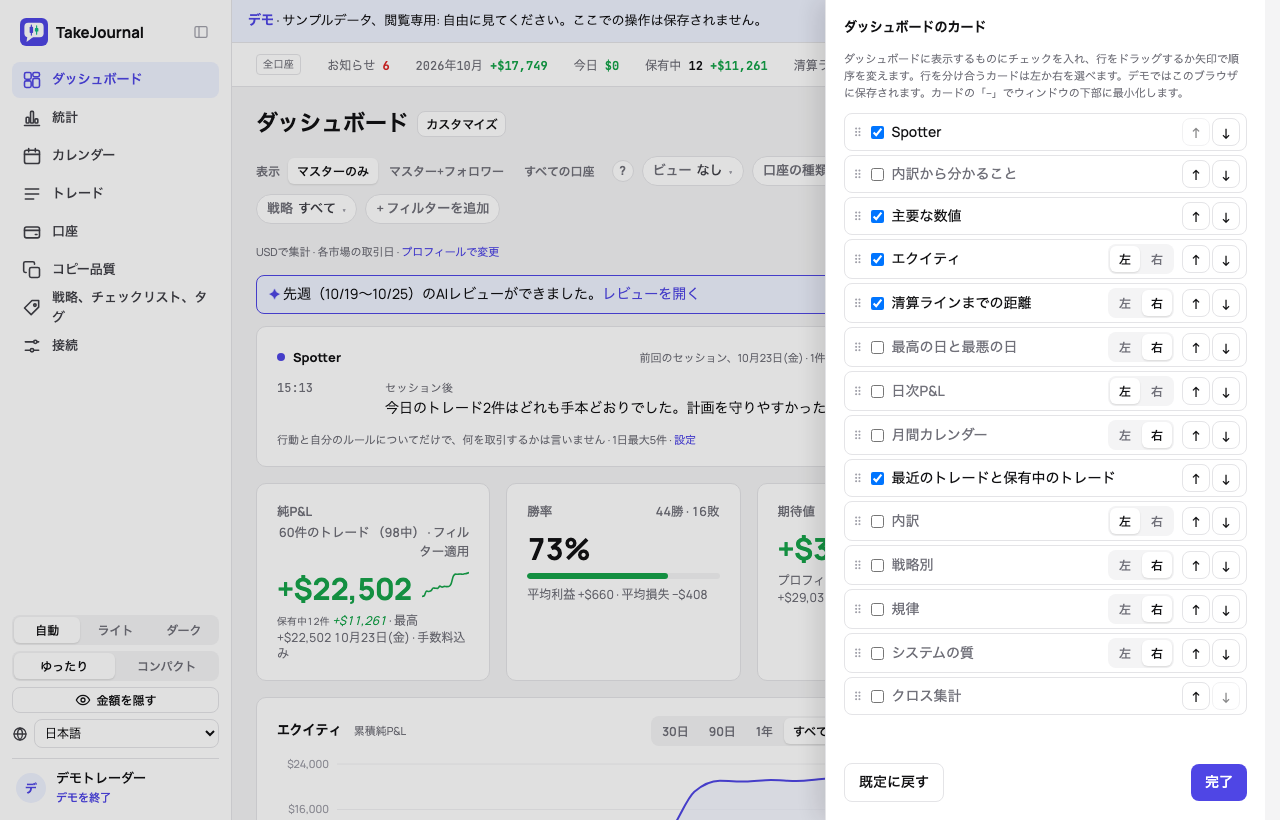
Task: Click the カレンダー calendar icon
Action: pos(32,156)
